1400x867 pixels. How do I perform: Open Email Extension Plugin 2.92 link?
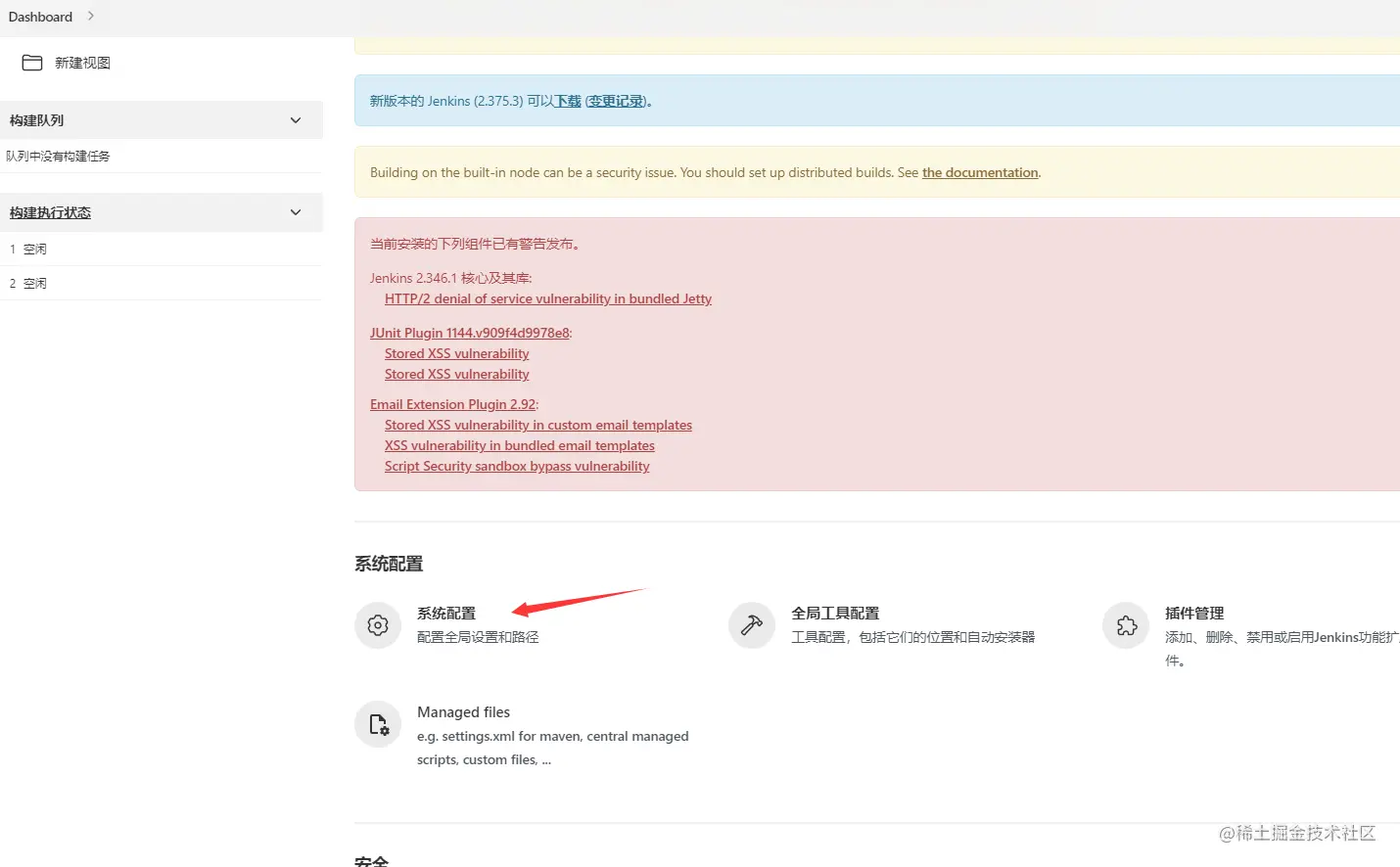pos(453,404)
